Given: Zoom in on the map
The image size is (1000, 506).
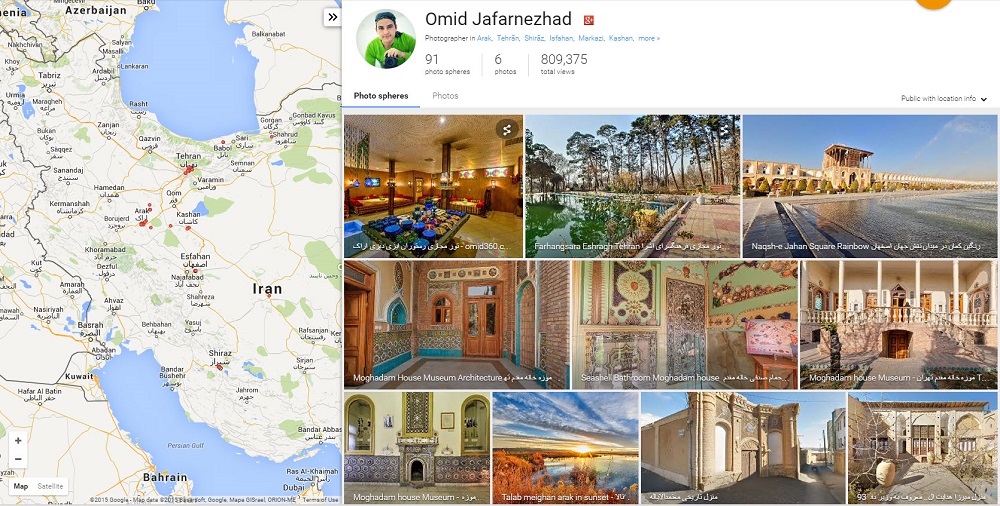Looking at the screenshot, I should 18,440.
